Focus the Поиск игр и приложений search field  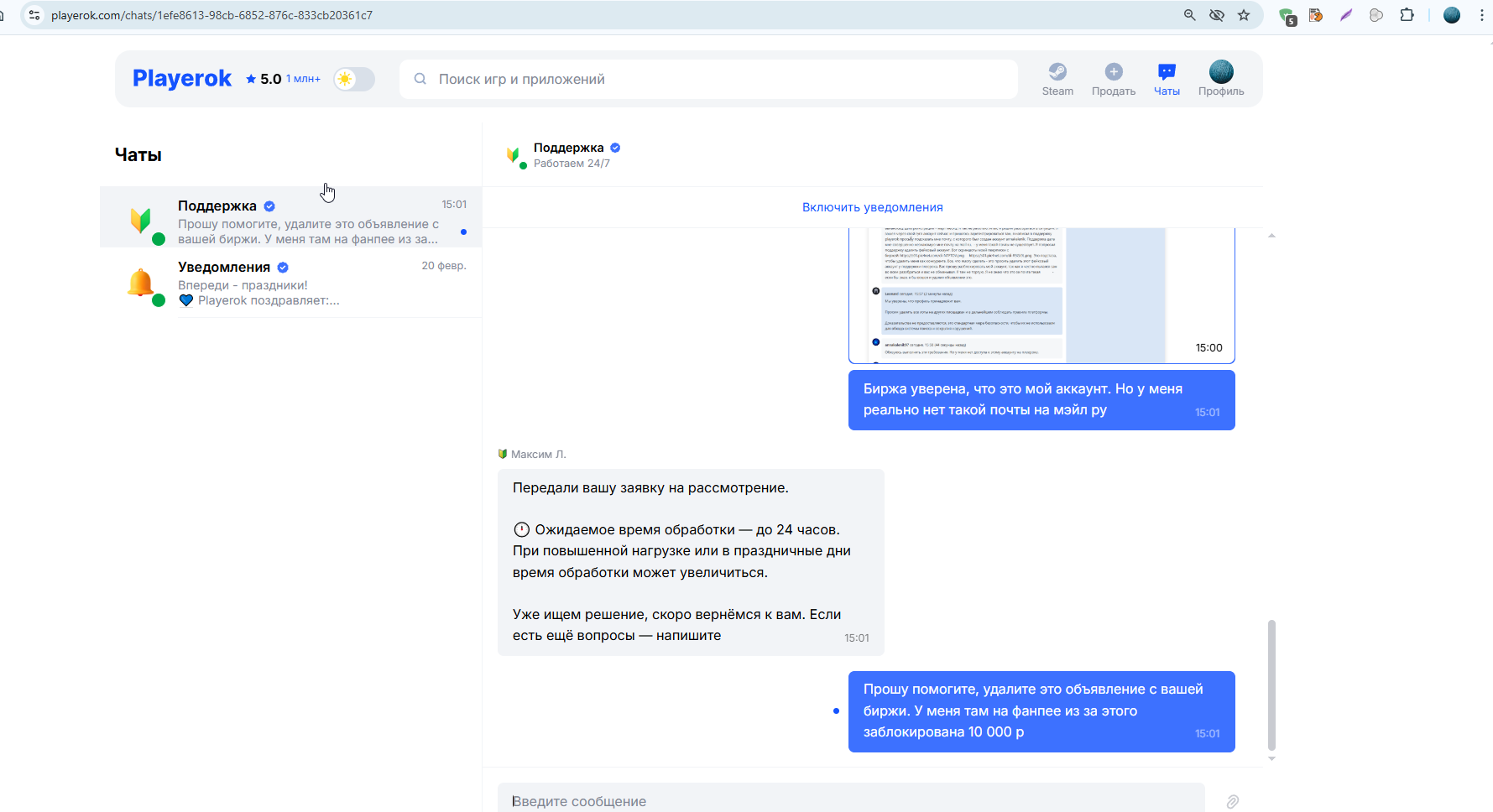pyautogui.click(x=708, y=79)
